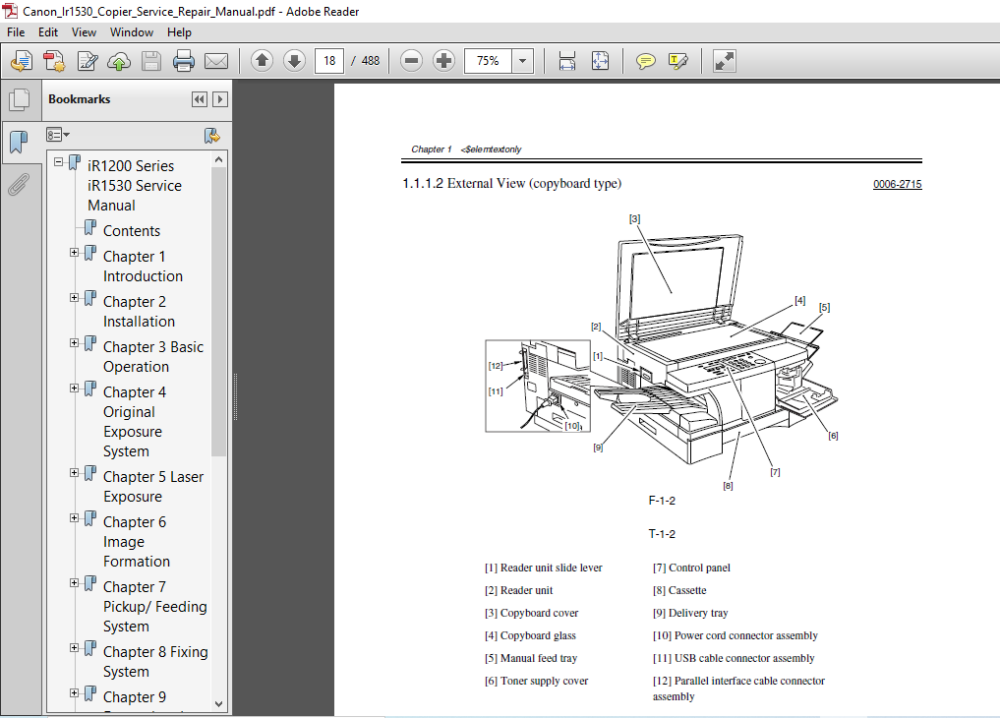Collapse the Bookmarks navigation pane
The image size is (1000, 718).
[200, 99]
